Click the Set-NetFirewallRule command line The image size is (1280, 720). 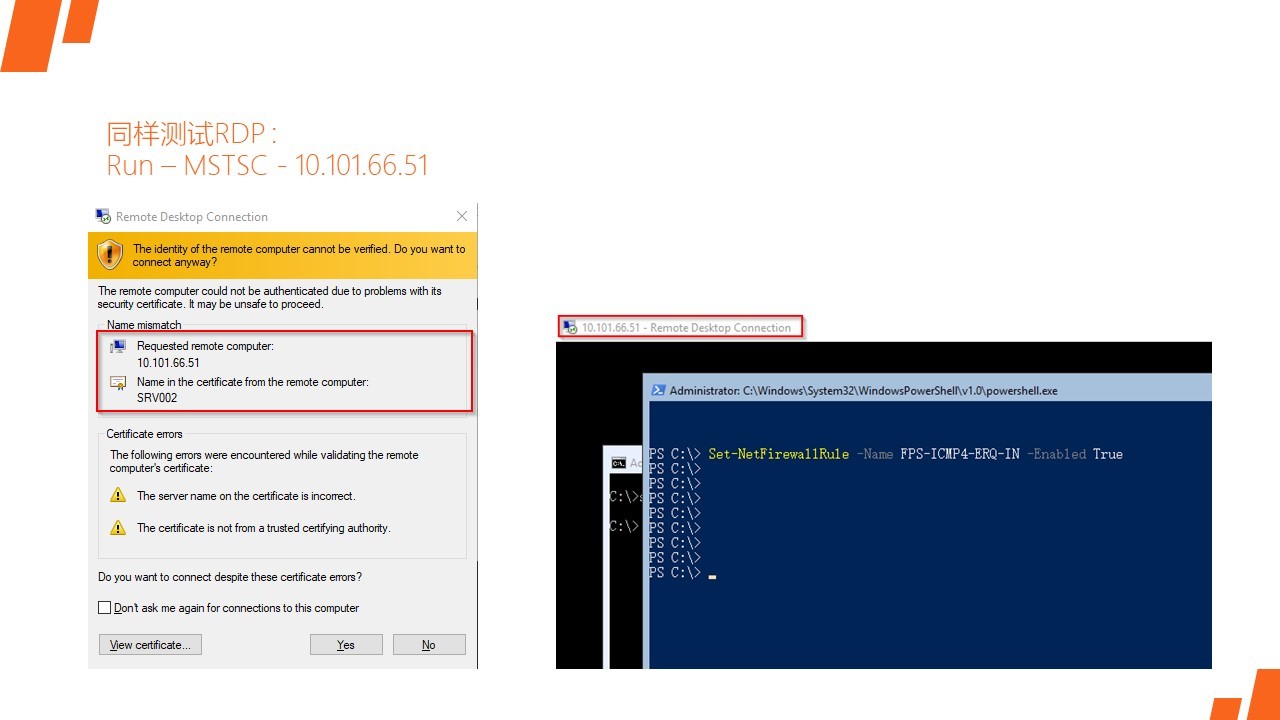pos(885,454)
